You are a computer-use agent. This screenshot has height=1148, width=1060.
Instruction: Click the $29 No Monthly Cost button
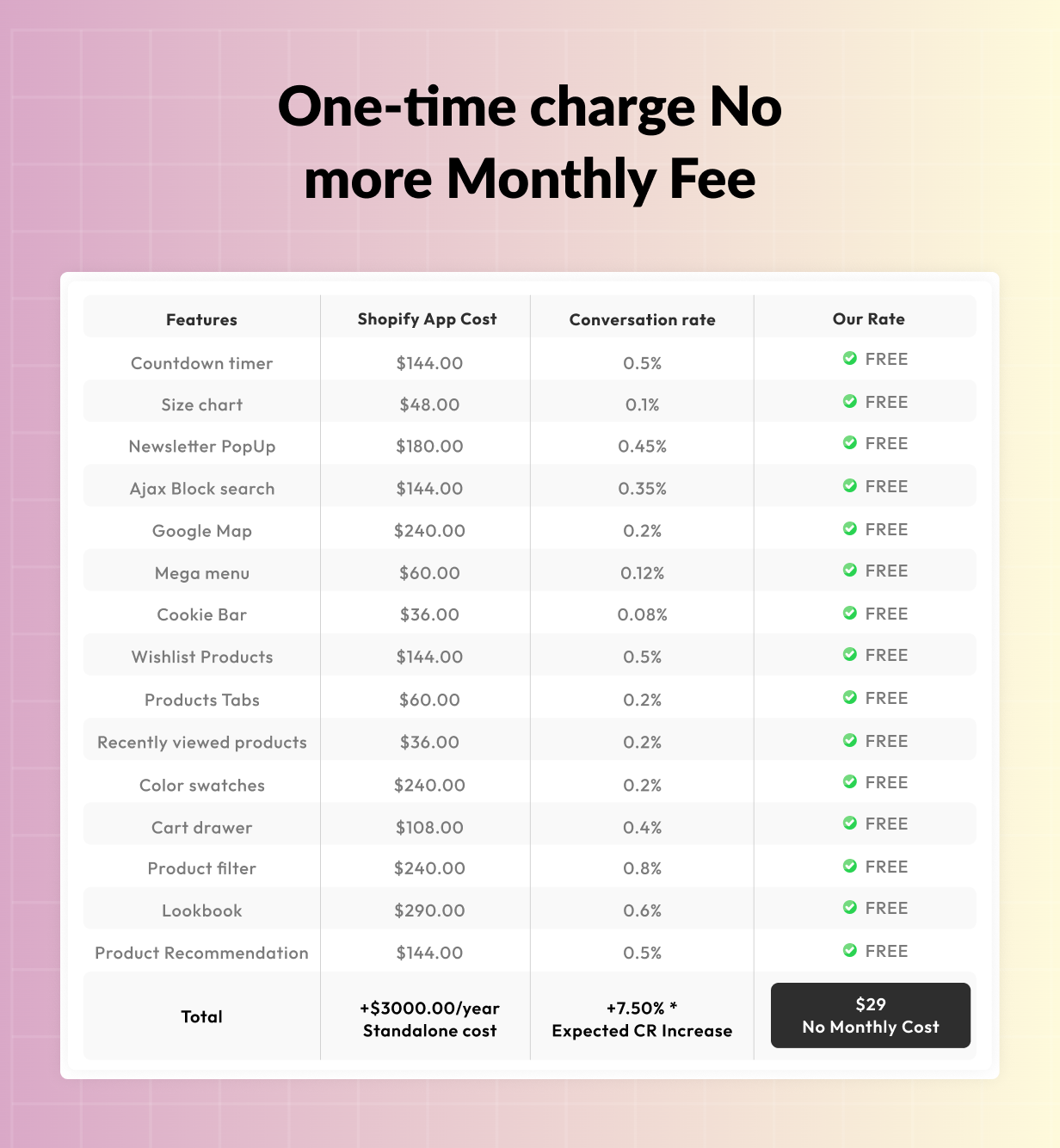click(870, 1015)
